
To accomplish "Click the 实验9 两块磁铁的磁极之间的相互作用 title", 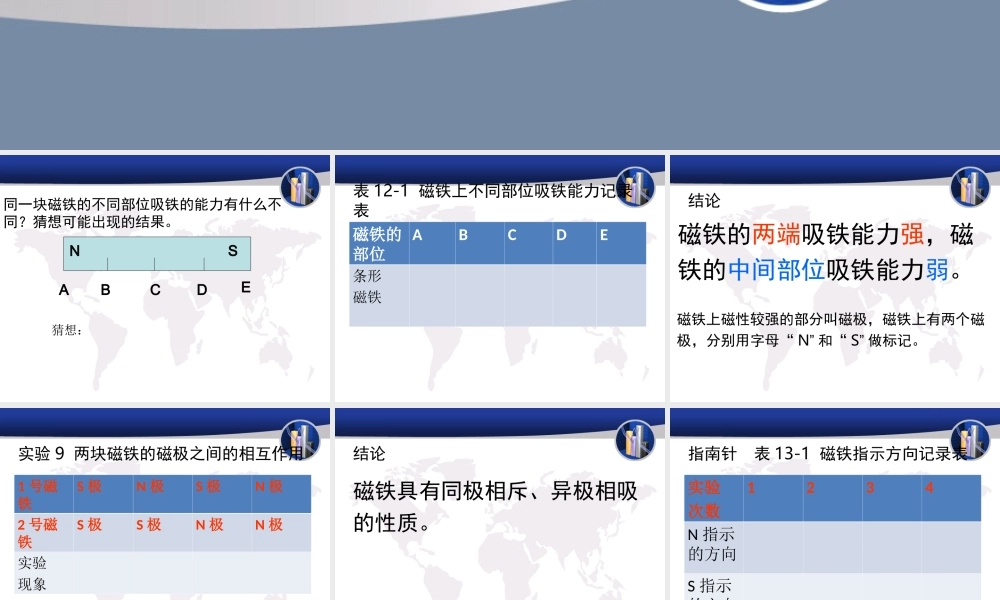I will click(x=160, y=452).
